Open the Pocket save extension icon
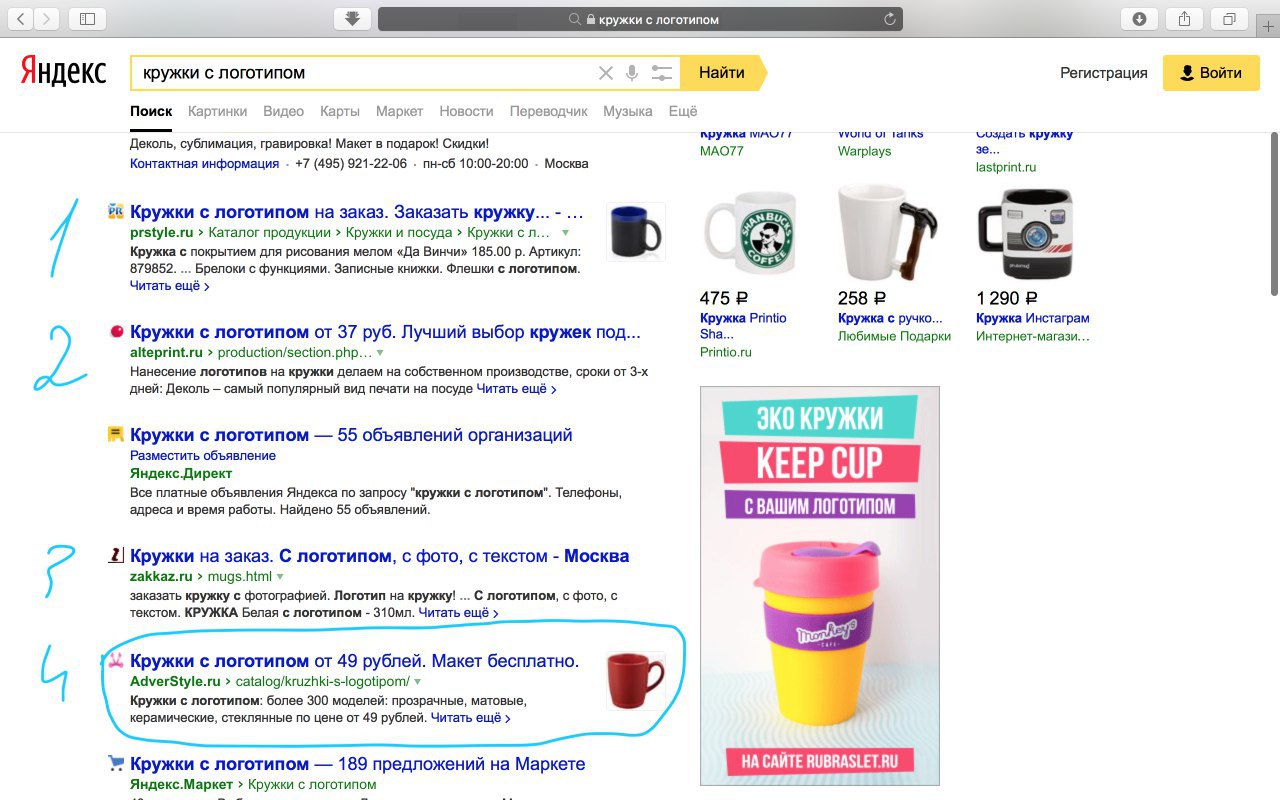 point(352,19)
